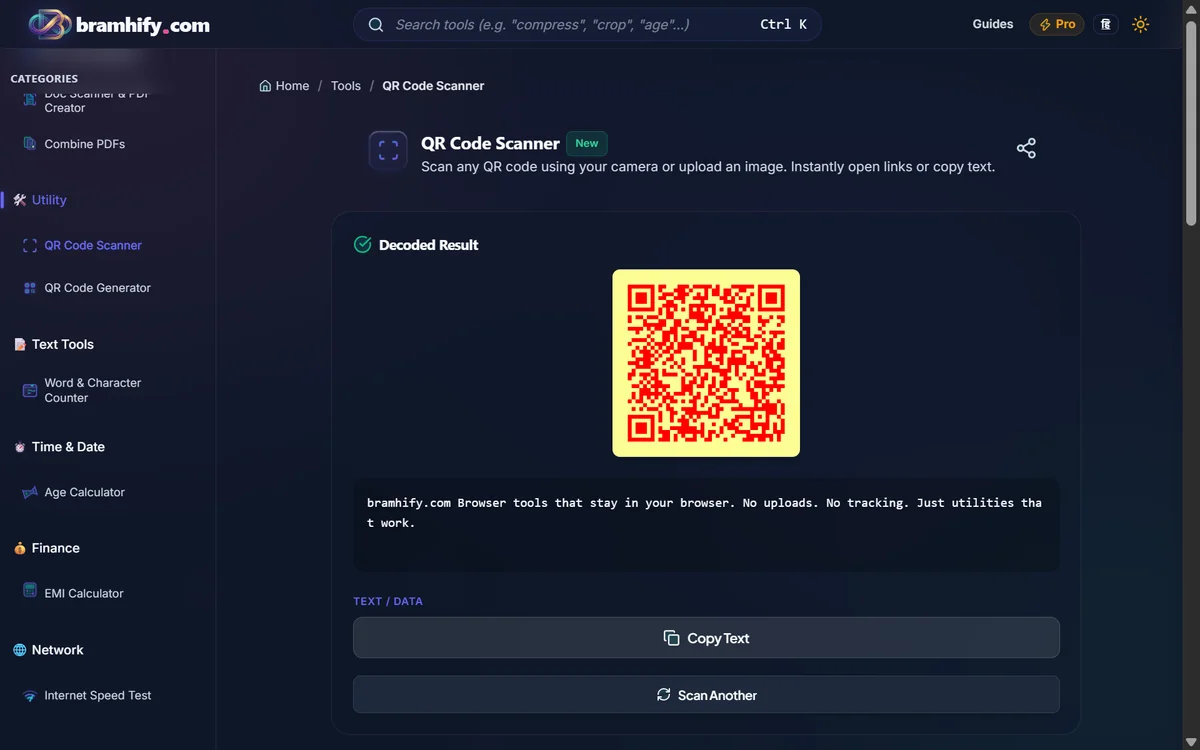Click the share icon
The height and width of the screenshot is (750, 1200).
pyautogui.click(x=1026, y=149)
